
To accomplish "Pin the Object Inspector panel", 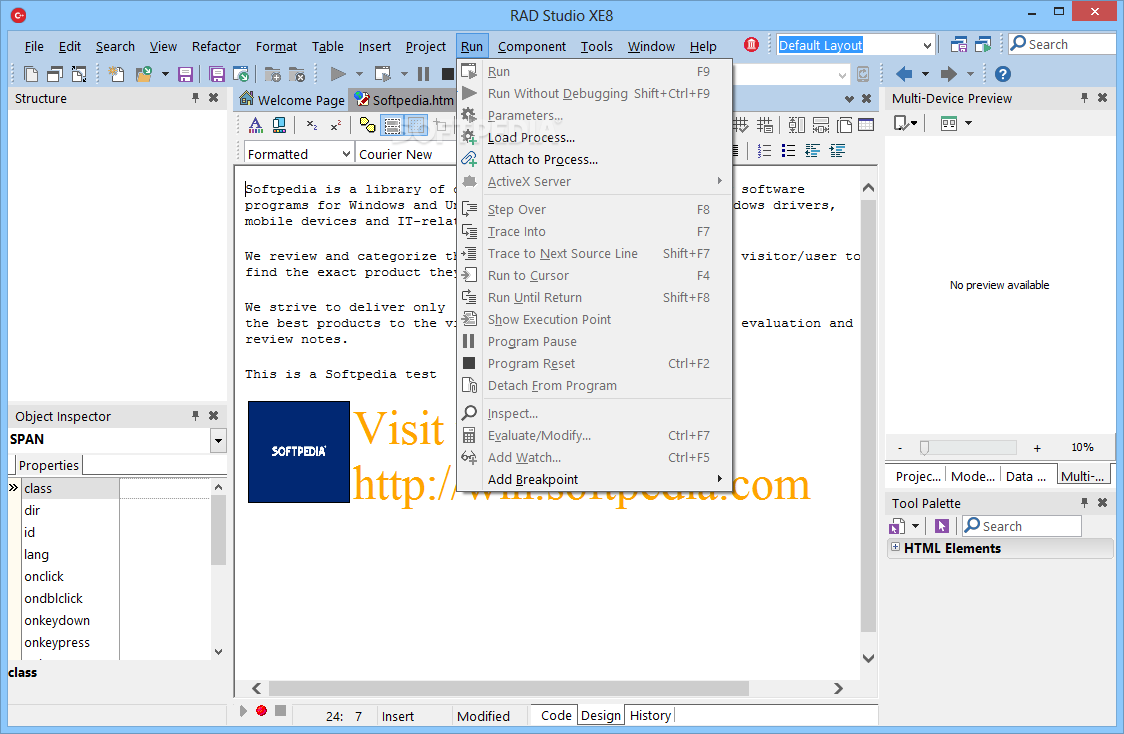I will 195,416.
